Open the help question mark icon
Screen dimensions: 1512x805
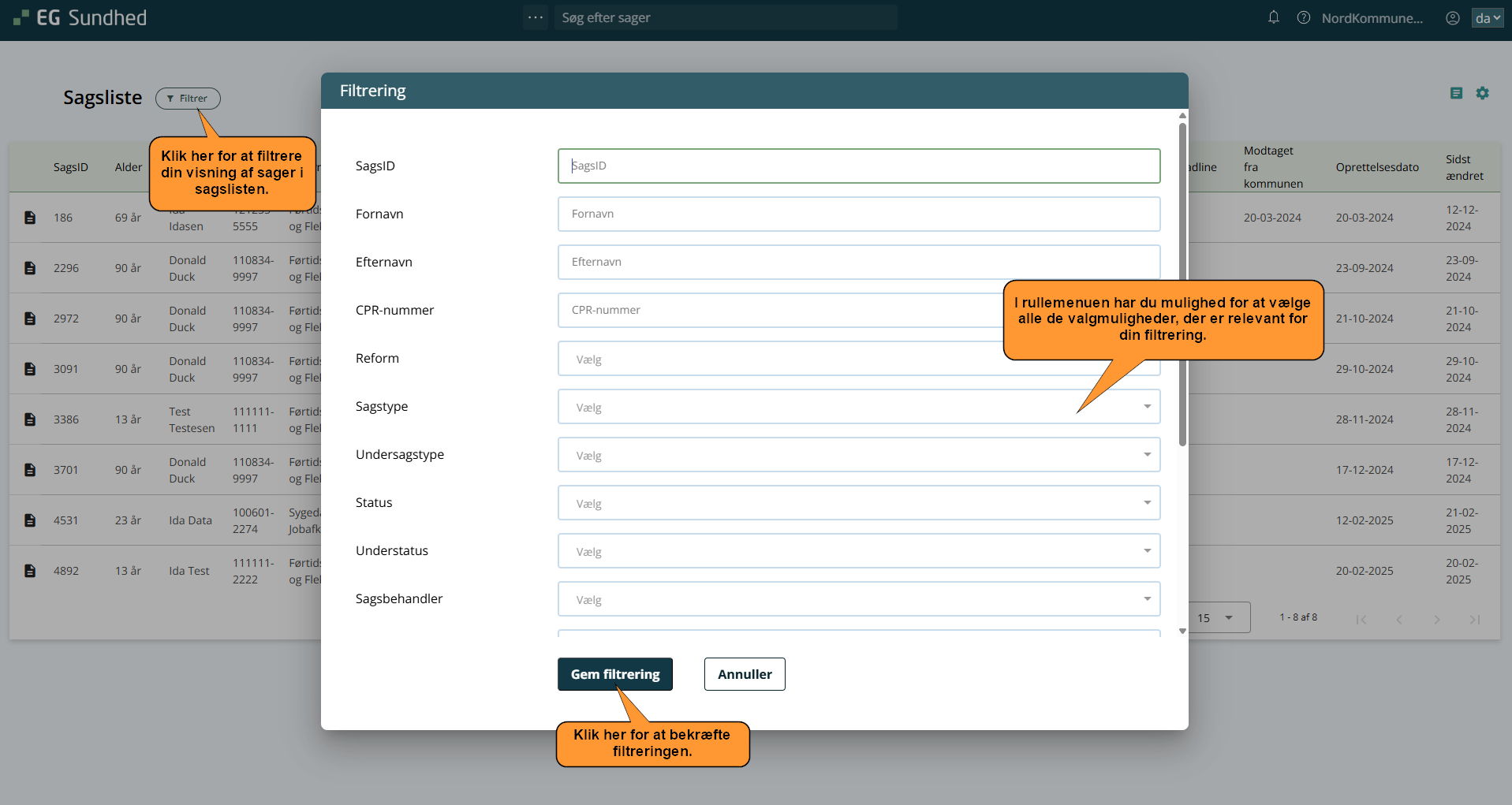point(1304,17)
